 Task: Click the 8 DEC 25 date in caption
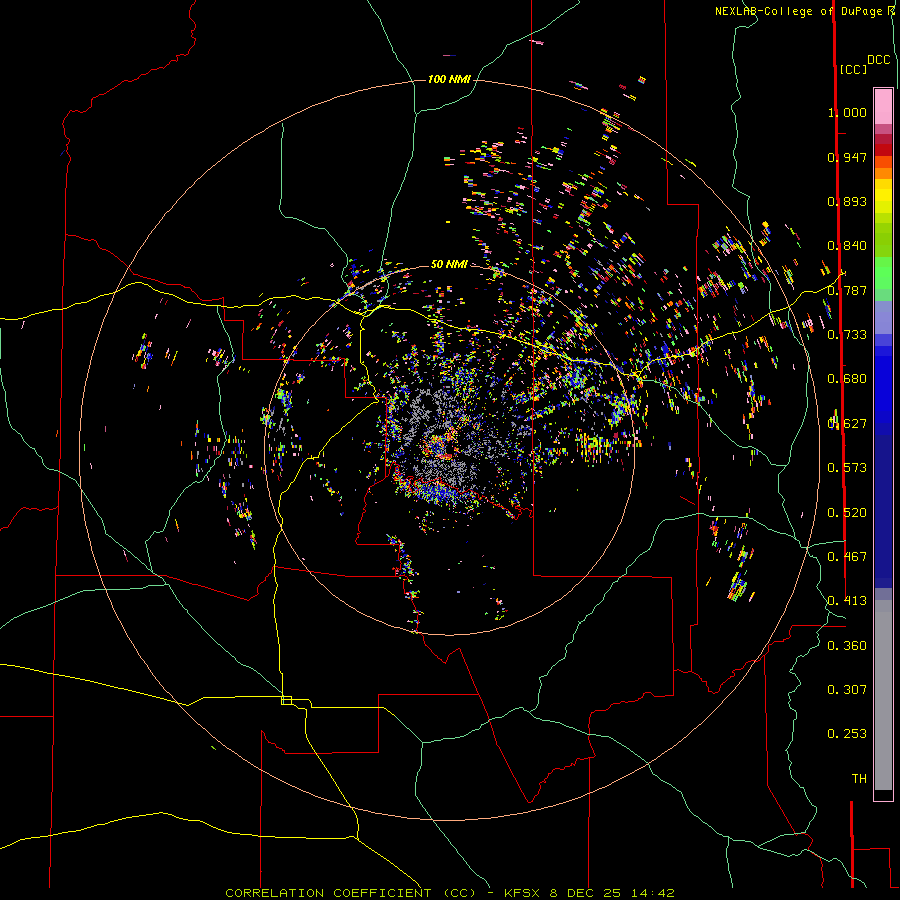pos(585,893)
